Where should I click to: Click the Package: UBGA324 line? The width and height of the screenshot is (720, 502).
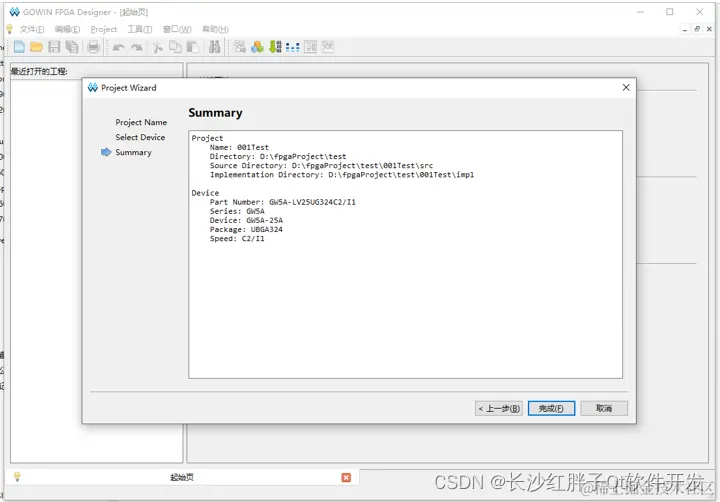point(246,230)
